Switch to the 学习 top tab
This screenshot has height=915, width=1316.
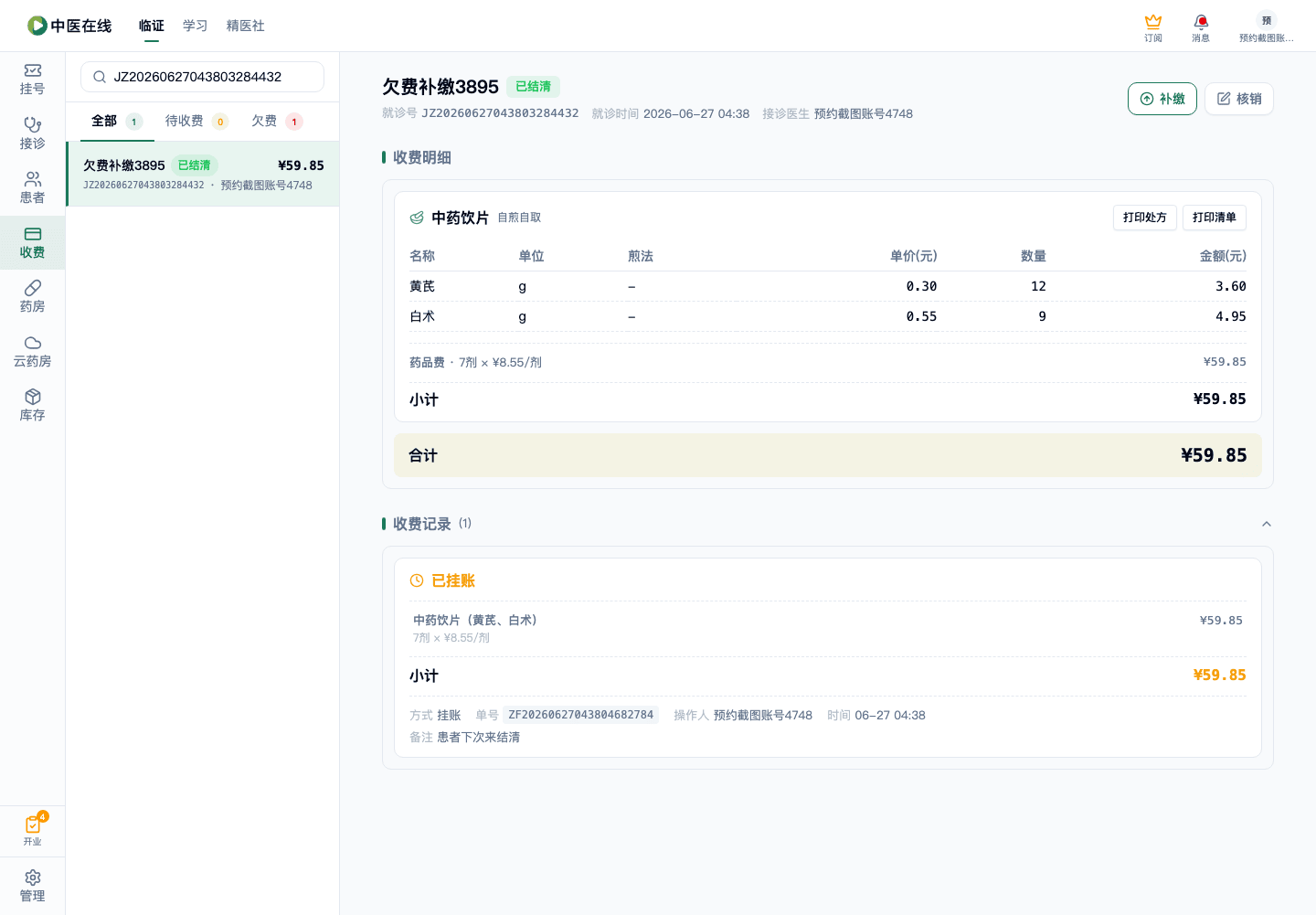click(196, 26)
